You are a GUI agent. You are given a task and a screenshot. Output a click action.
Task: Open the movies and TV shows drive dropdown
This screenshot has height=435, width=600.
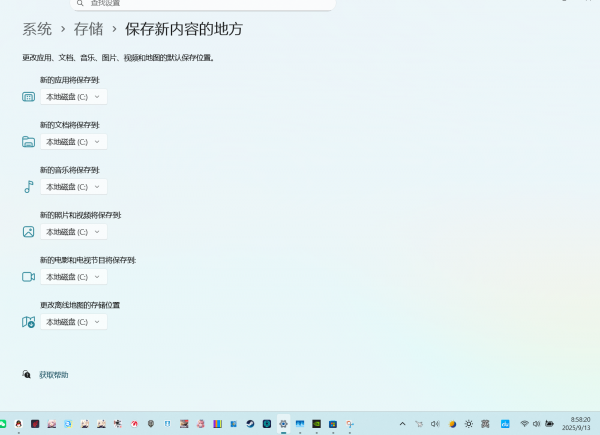click(x=73, y=277)
